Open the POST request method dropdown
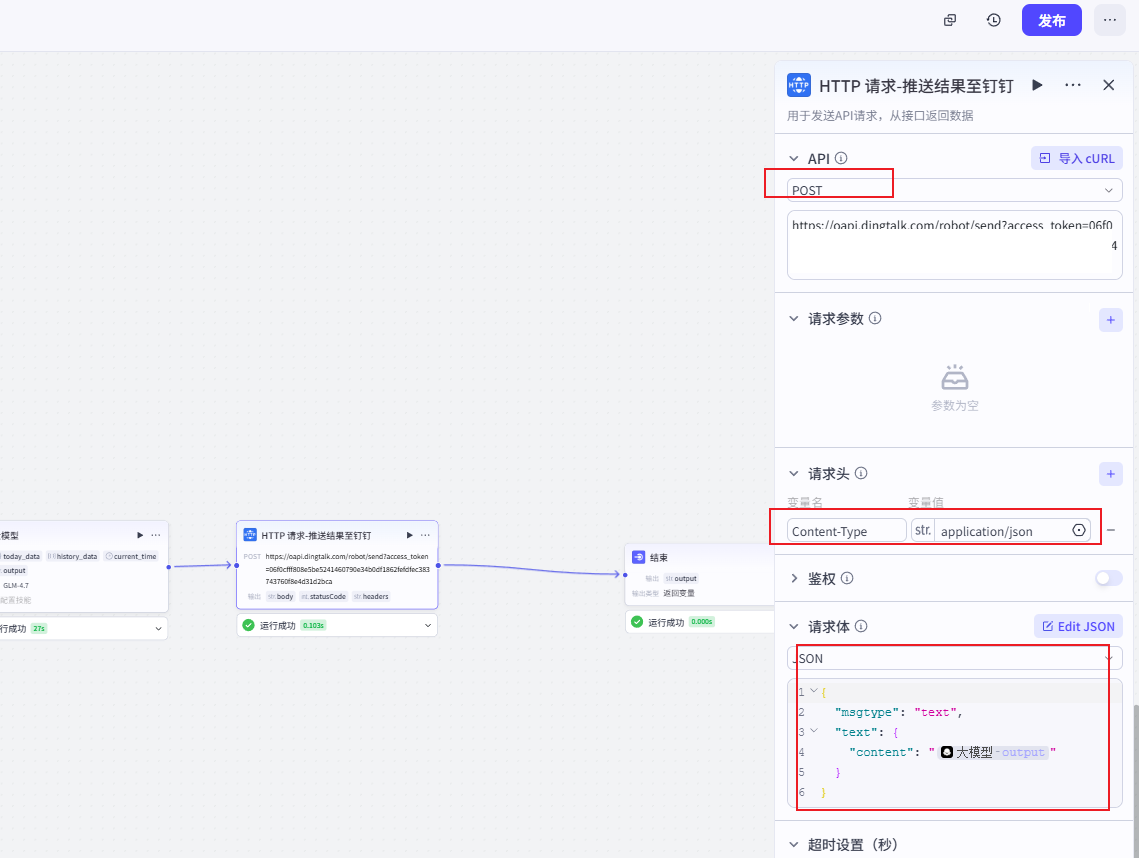Image resolution: width=1139 pixels, height=858 pixels. point(954,190)
